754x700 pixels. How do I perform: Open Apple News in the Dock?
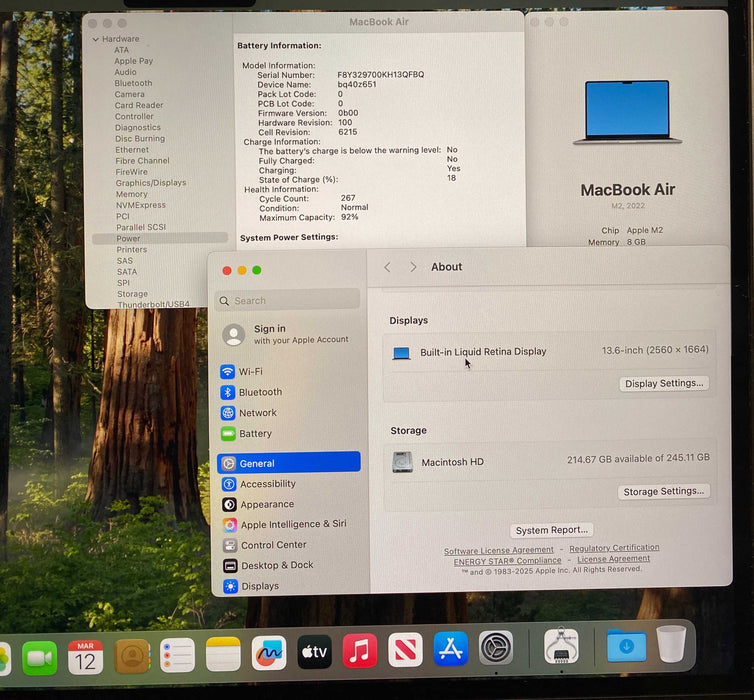[x=405, y=650]
